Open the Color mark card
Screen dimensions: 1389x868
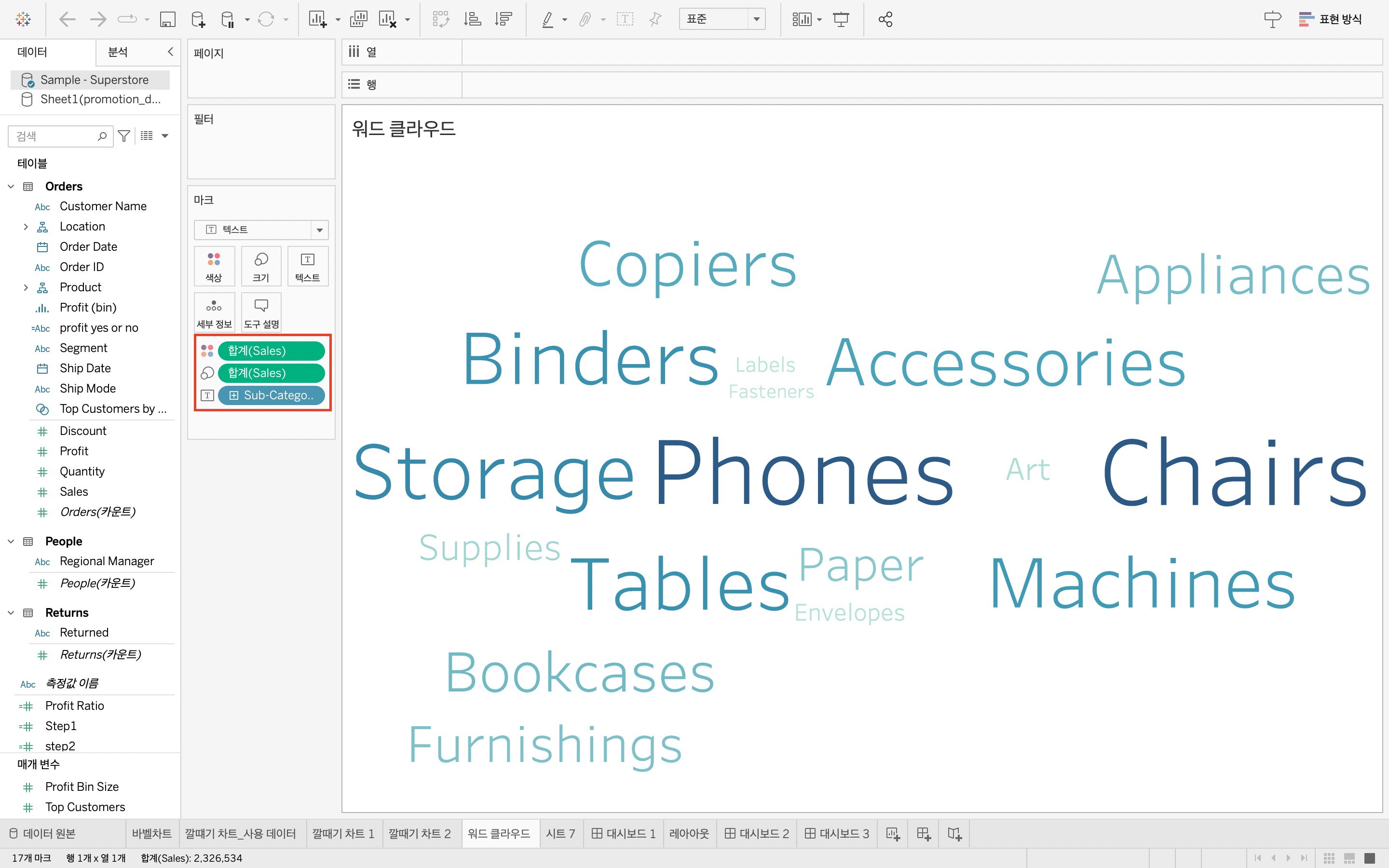point(214,266)
